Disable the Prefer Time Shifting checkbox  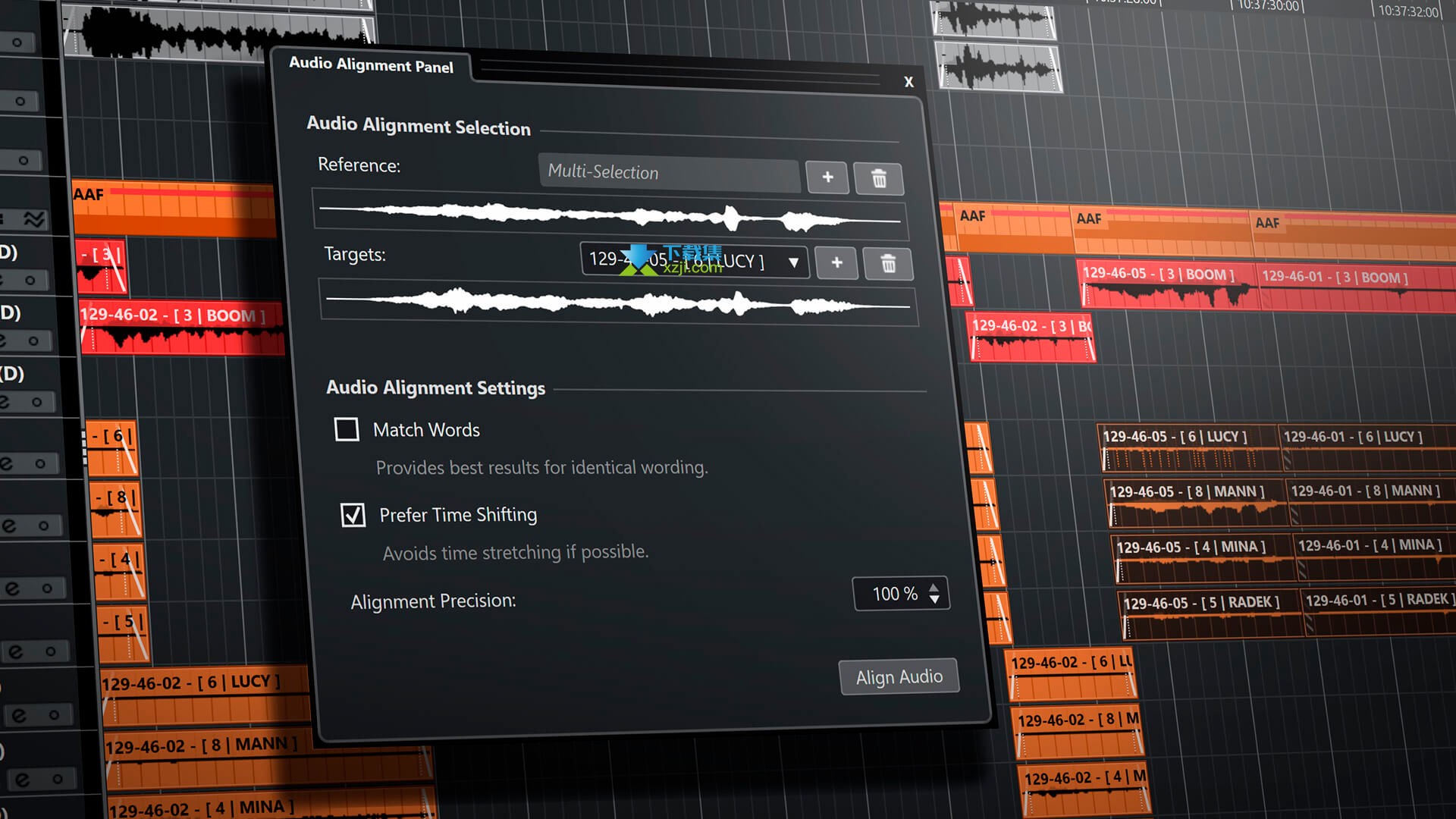[x=353, y=515]
